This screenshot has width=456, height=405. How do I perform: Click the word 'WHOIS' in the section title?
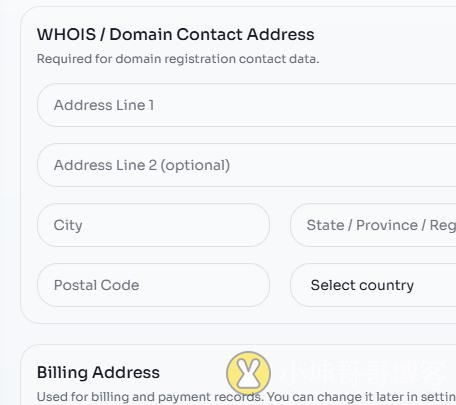tap(67, 34)
